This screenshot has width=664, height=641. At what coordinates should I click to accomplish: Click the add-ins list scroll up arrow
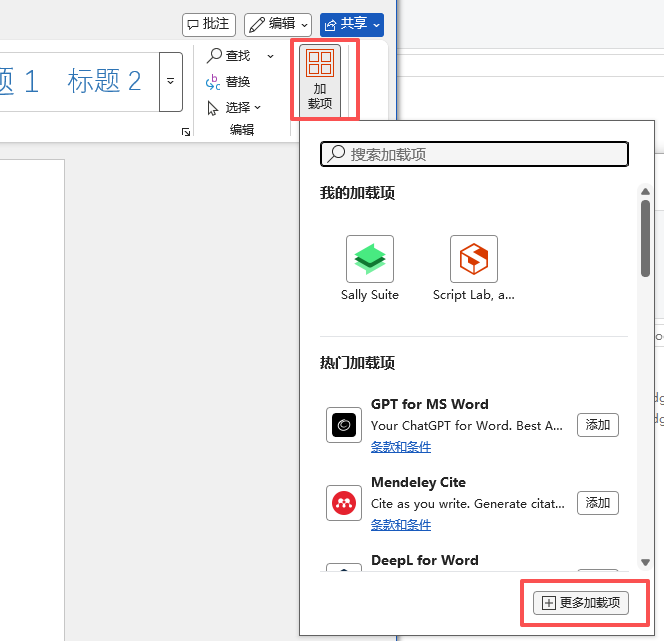tap(645, 191)
